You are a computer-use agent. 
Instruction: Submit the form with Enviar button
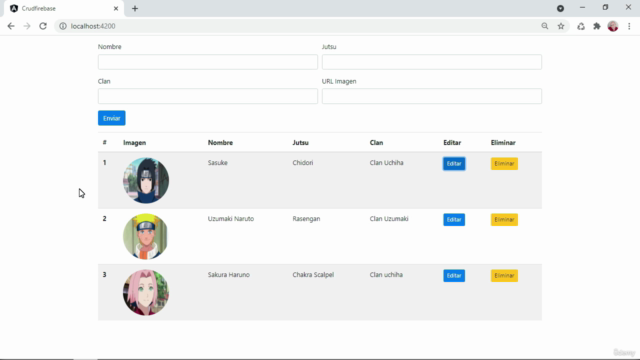click(x=111, y=118)
